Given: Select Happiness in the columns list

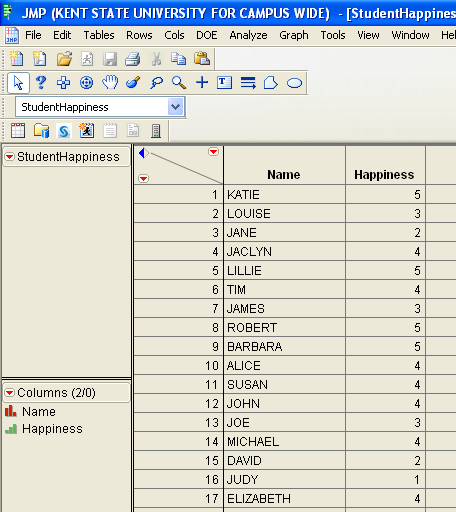Looking at the screenshot, I should [52, 429].
